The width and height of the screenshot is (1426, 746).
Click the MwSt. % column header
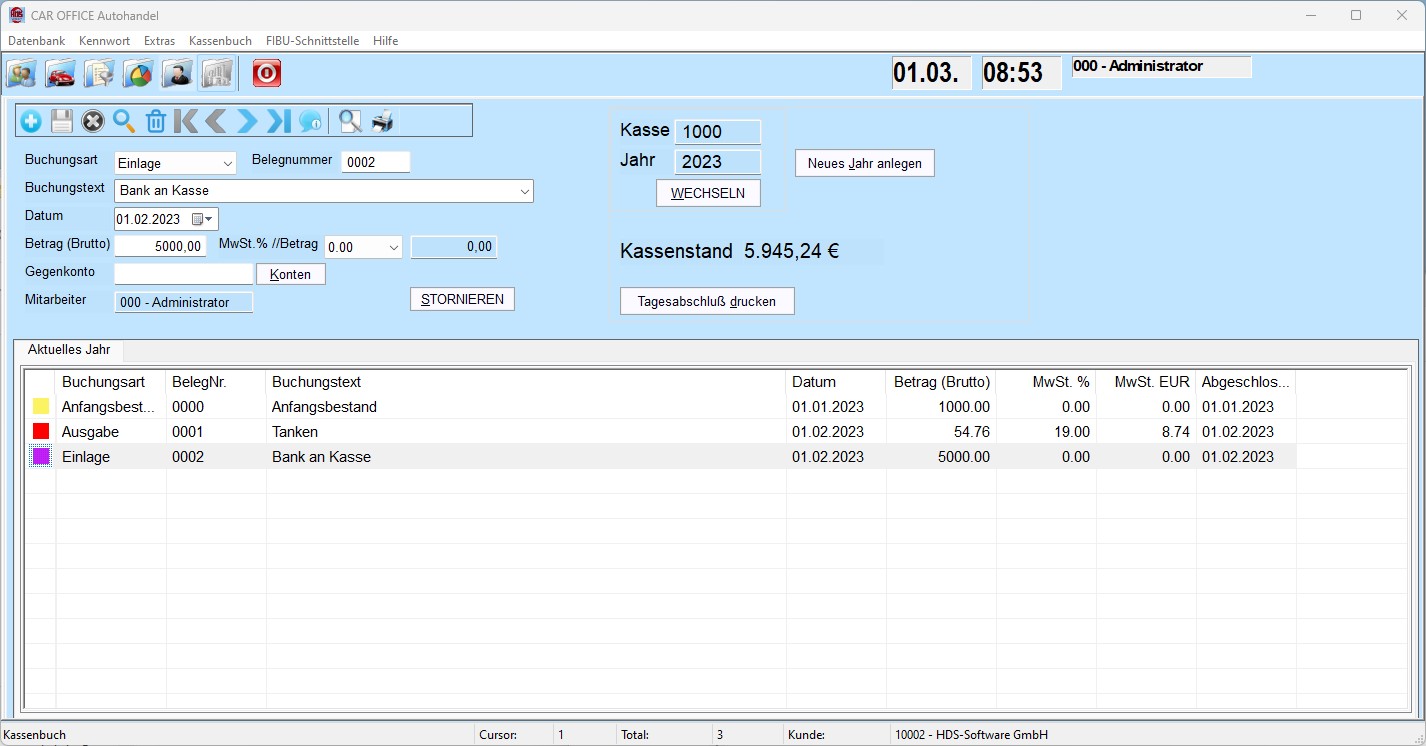click(x=1046, y=382)
